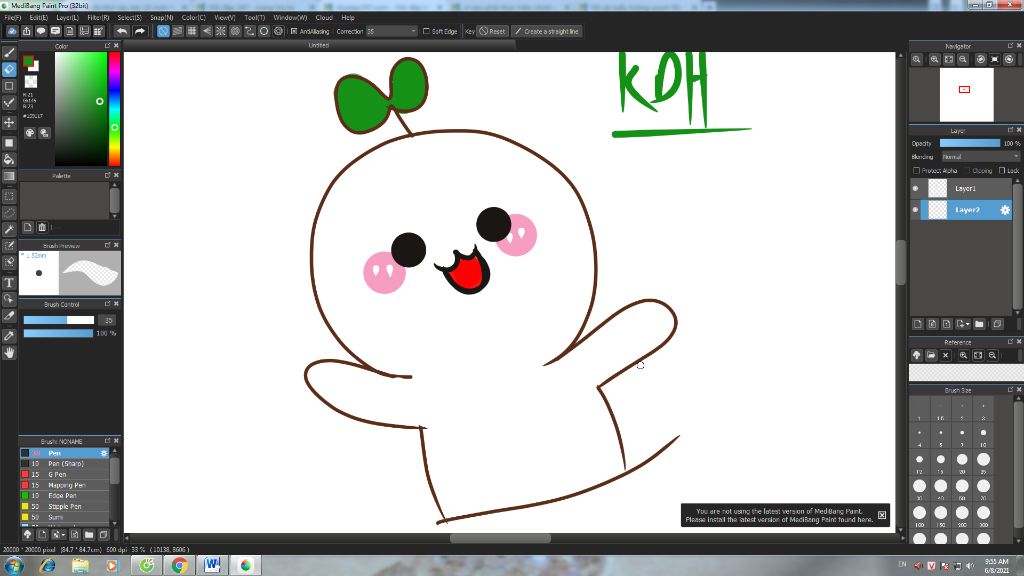This screenshot has height=576, width=1024.
Task: Select the transparent color swatch
Action: [x=31, y=82]
